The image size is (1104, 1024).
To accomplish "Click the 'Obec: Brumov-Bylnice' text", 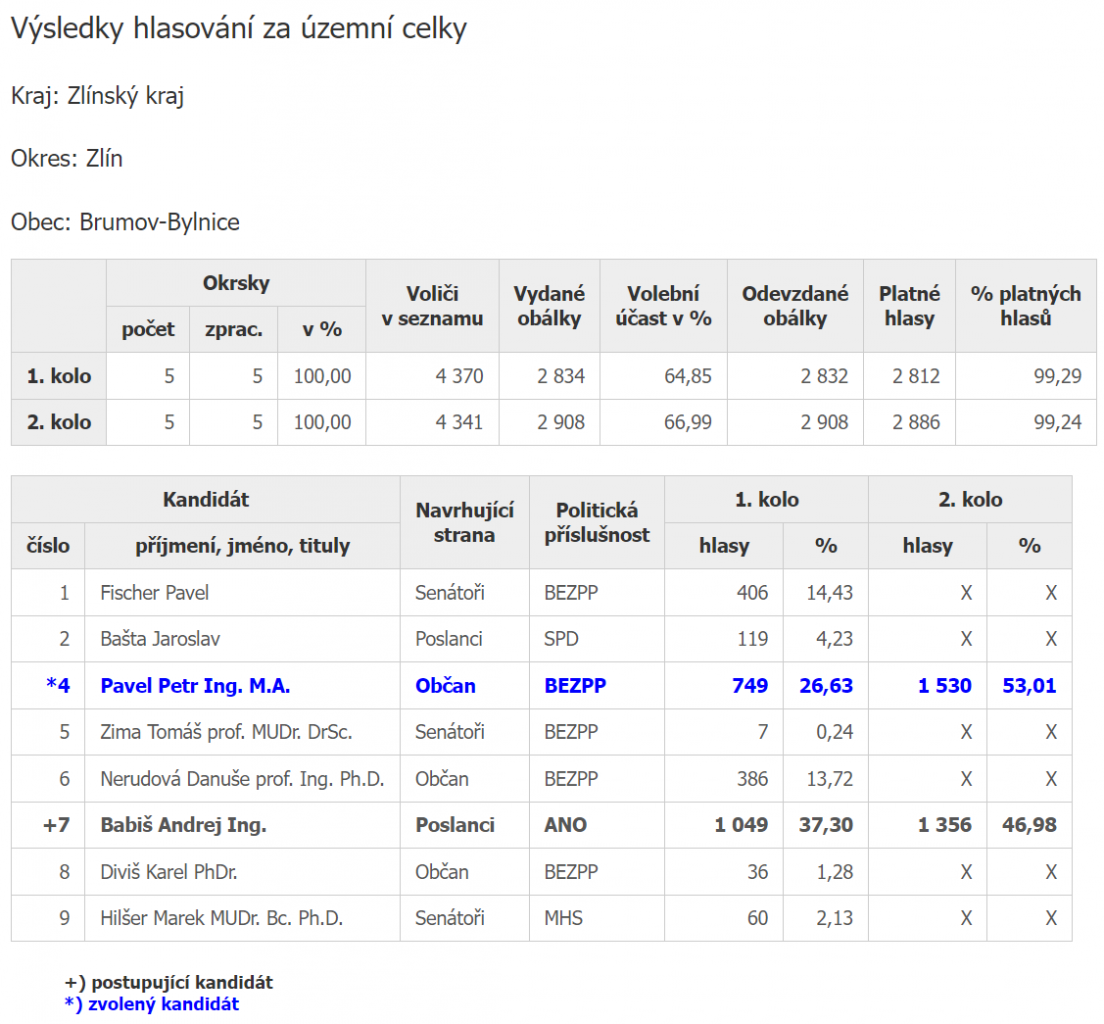I will tap(125, 222).
